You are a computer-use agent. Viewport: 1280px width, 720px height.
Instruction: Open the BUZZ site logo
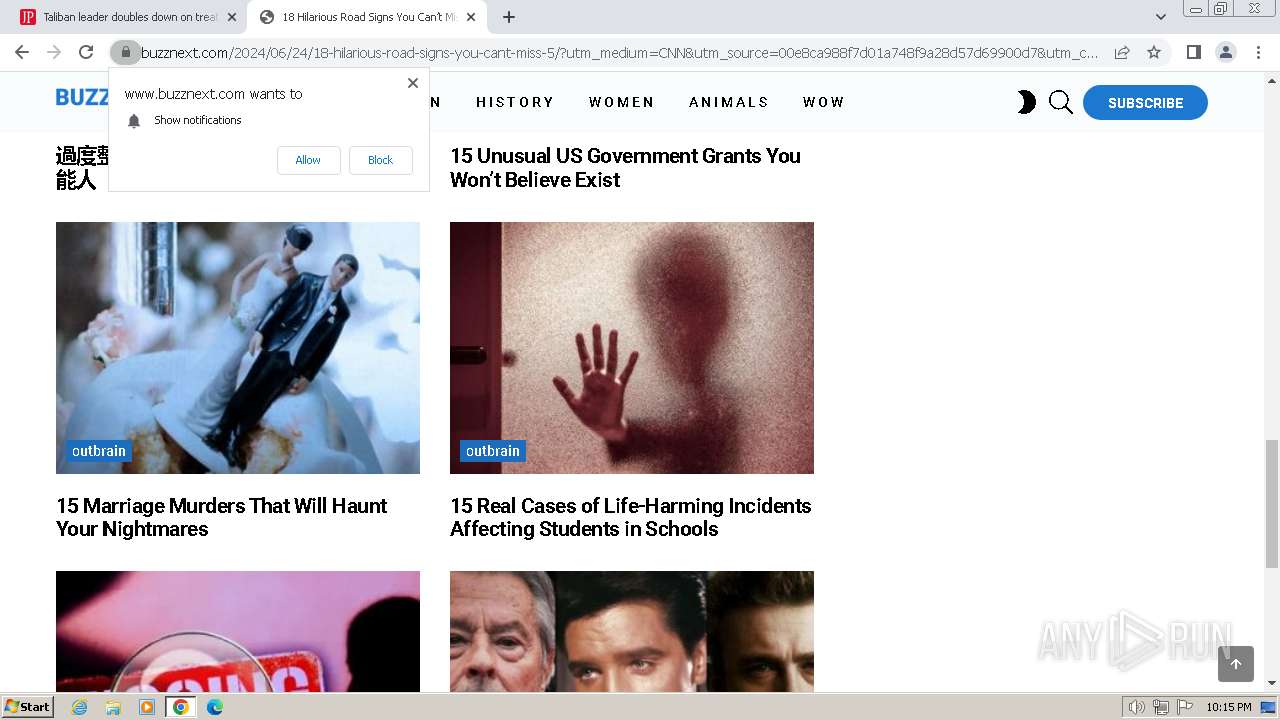(x=82, y=97)
